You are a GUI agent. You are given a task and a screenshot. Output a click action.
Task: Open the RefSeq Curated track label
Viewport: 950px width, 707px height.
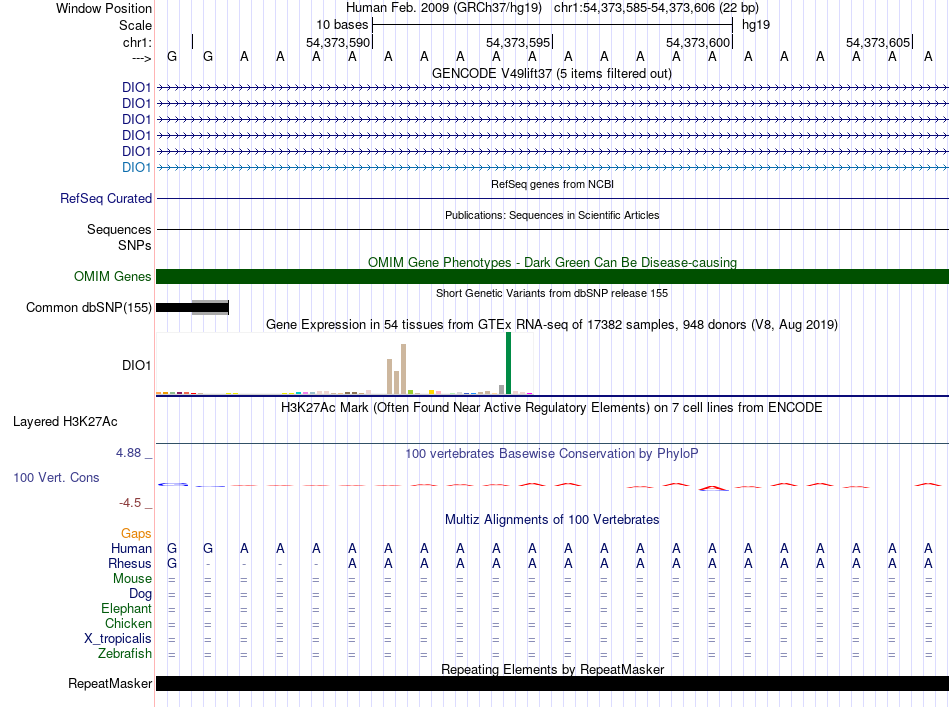tap(106, 199)
